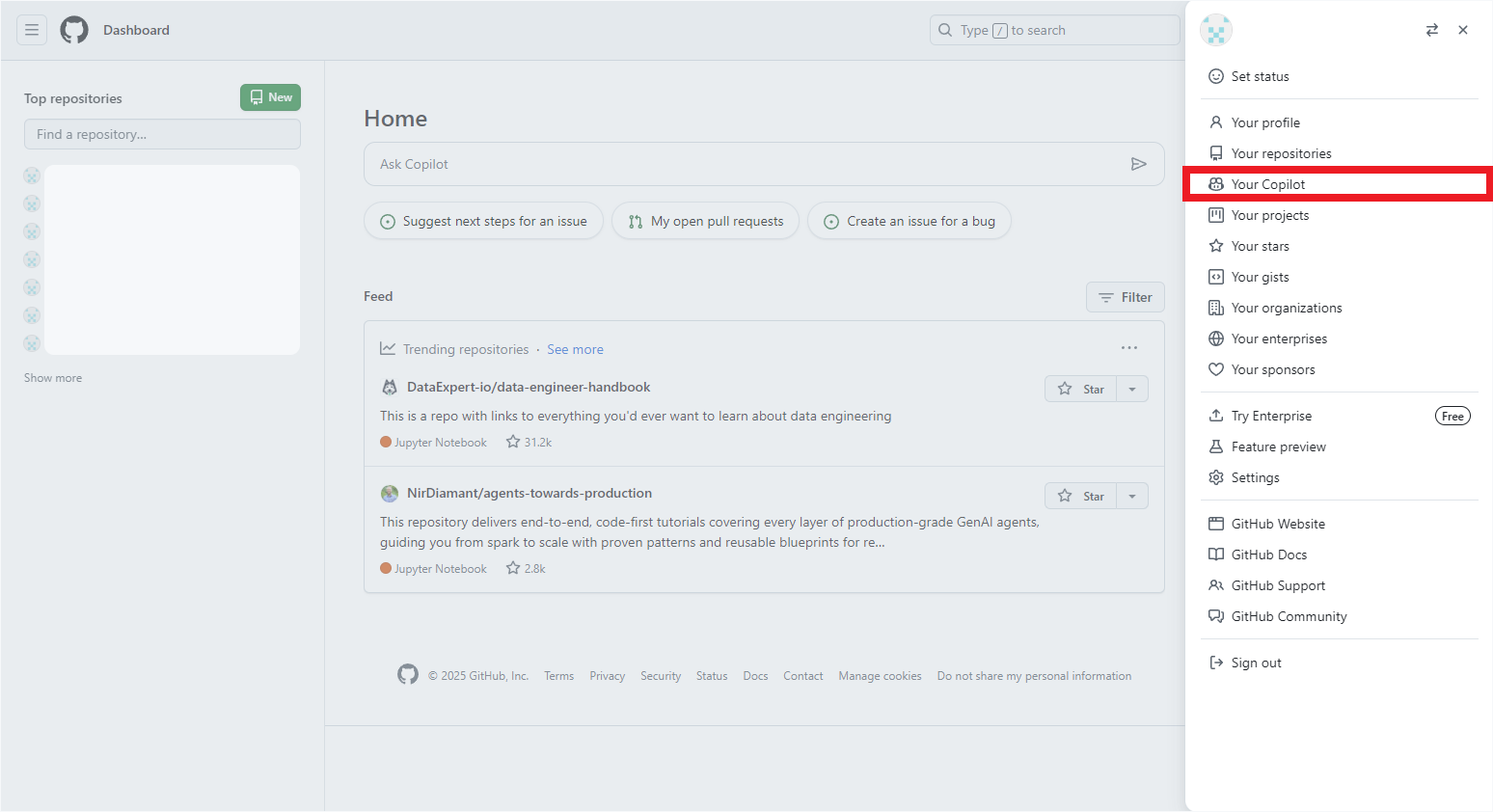Click the GitHub Octocat logo in header
This screenshot has width=1493, height=812.
coord(74,30)
